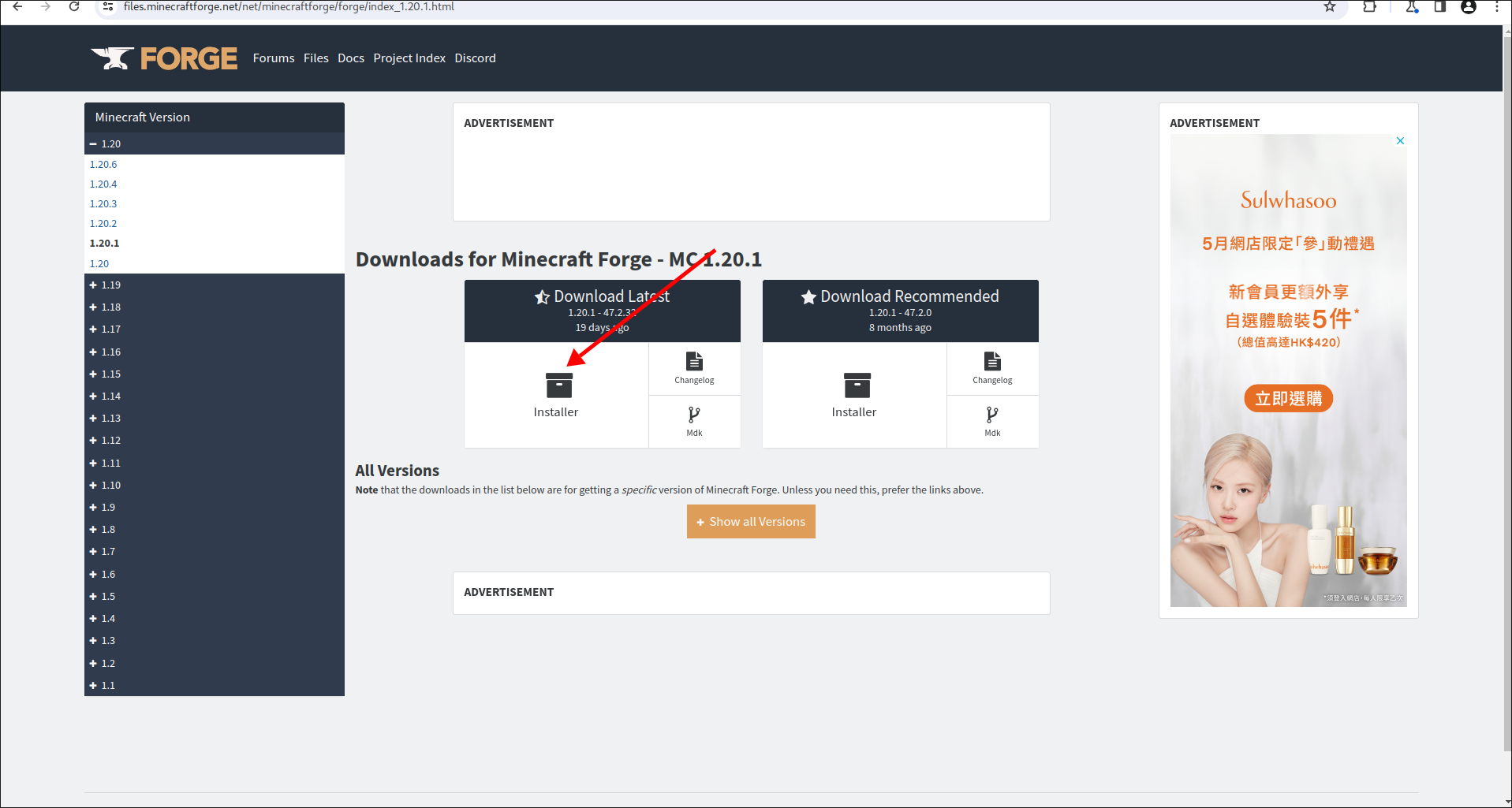Open Changelog under Download Latest
The height and width of the screenshot is (808, 1512).
694,368
